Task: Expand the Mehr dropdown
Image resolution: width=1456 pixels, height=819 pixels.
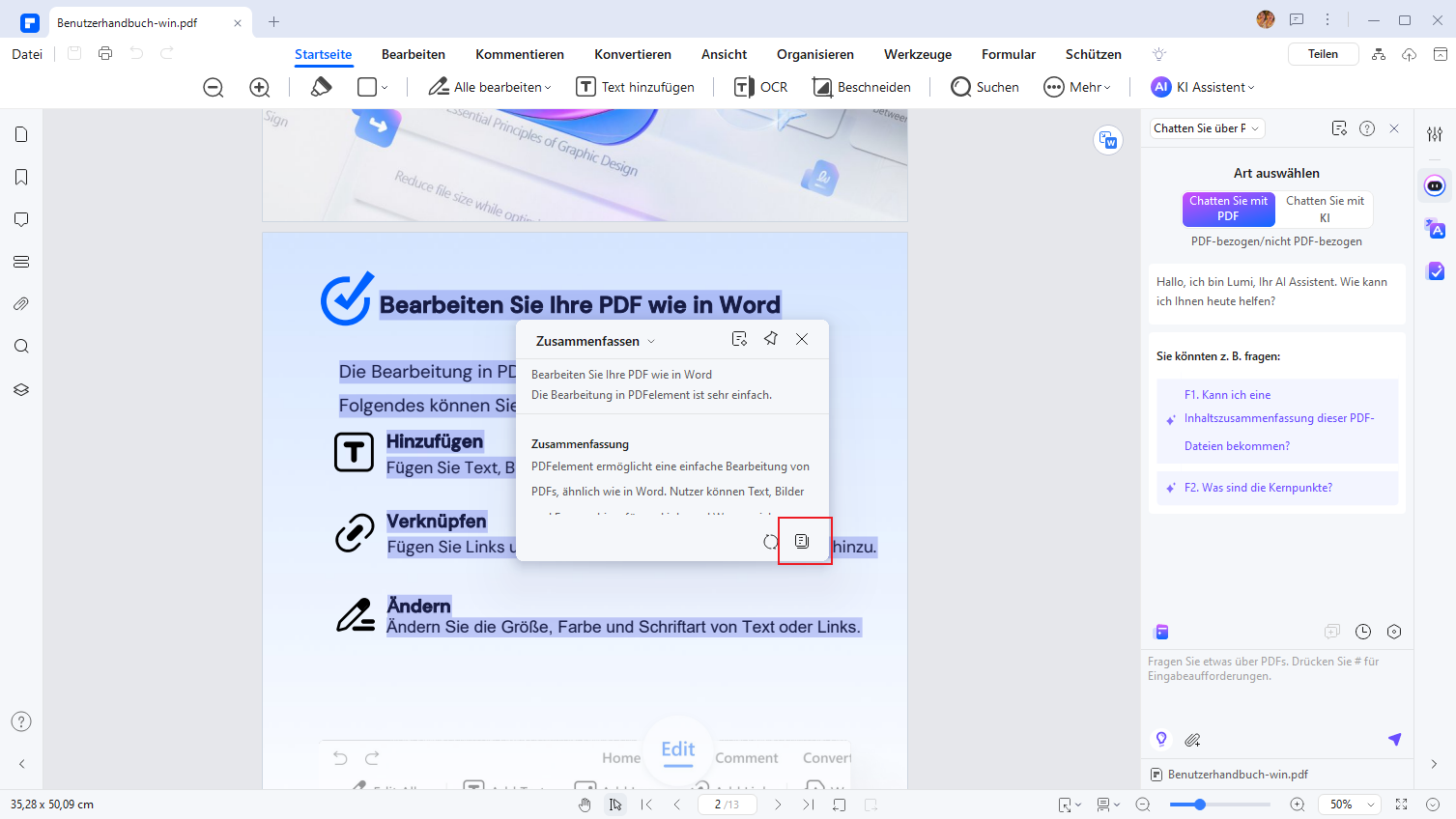Action: tap(1077, 87)
